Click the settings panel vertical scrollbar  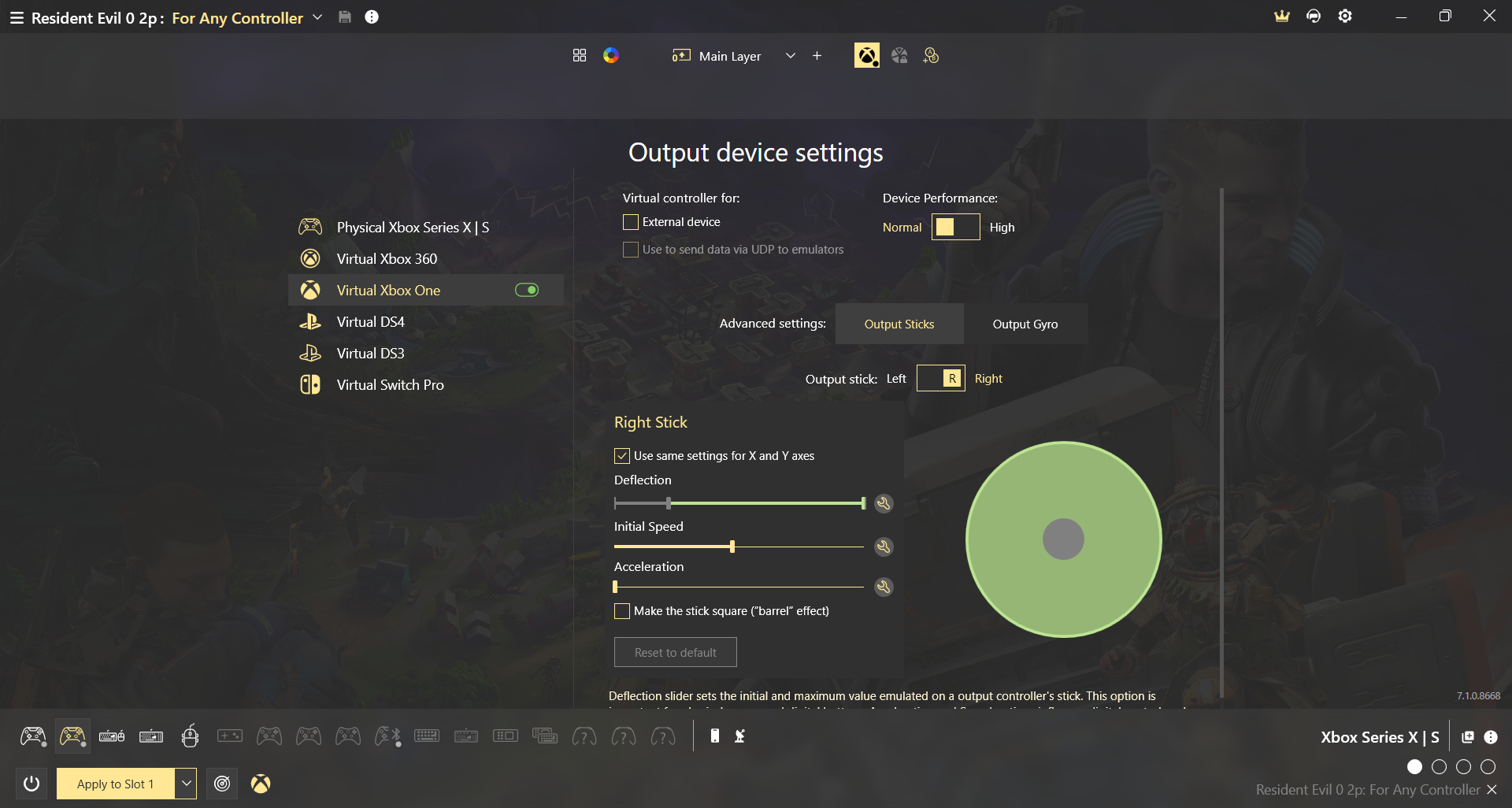click(1221, 443)
